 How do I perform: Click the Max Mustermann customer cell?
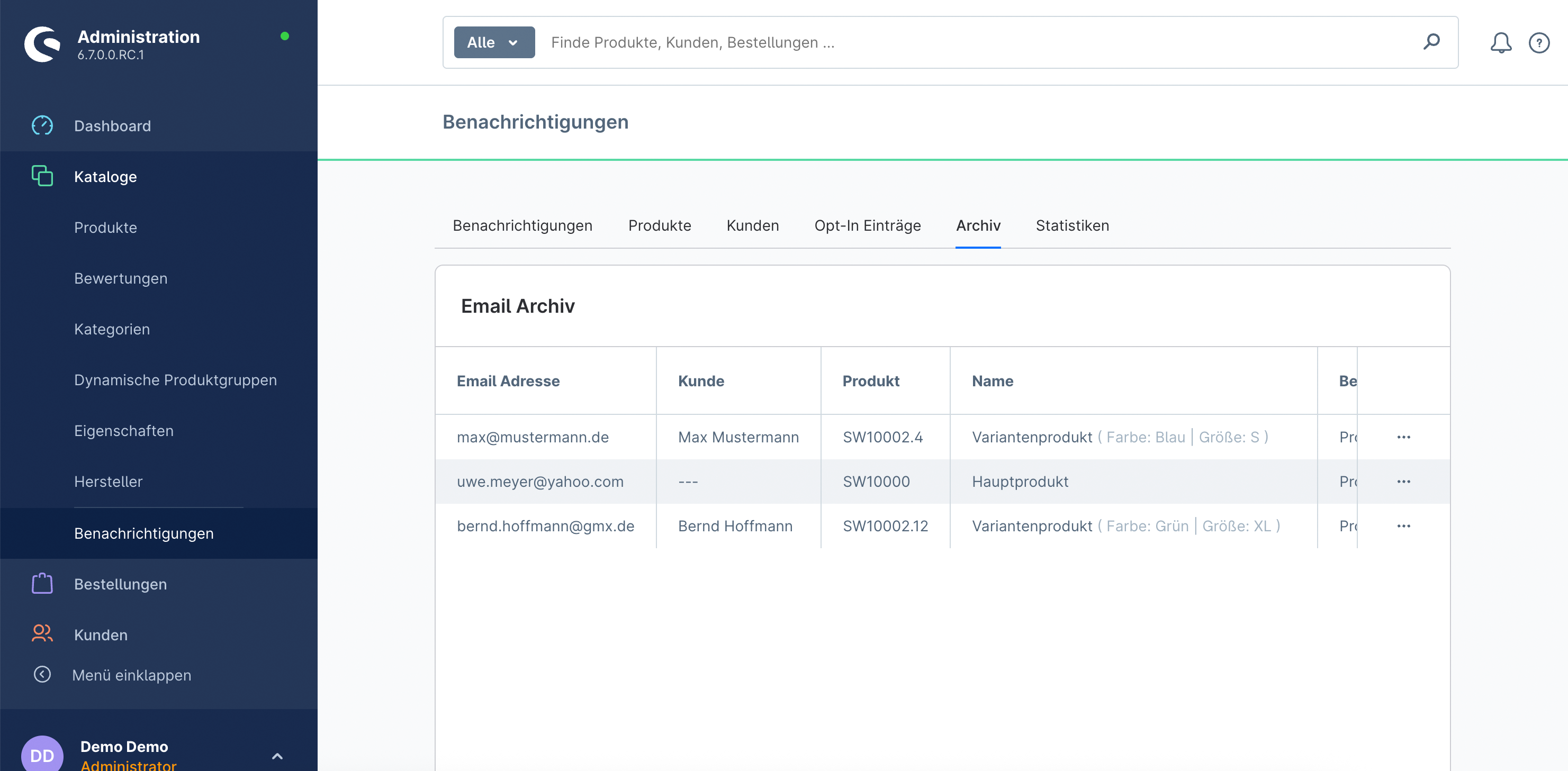point(738,437)
